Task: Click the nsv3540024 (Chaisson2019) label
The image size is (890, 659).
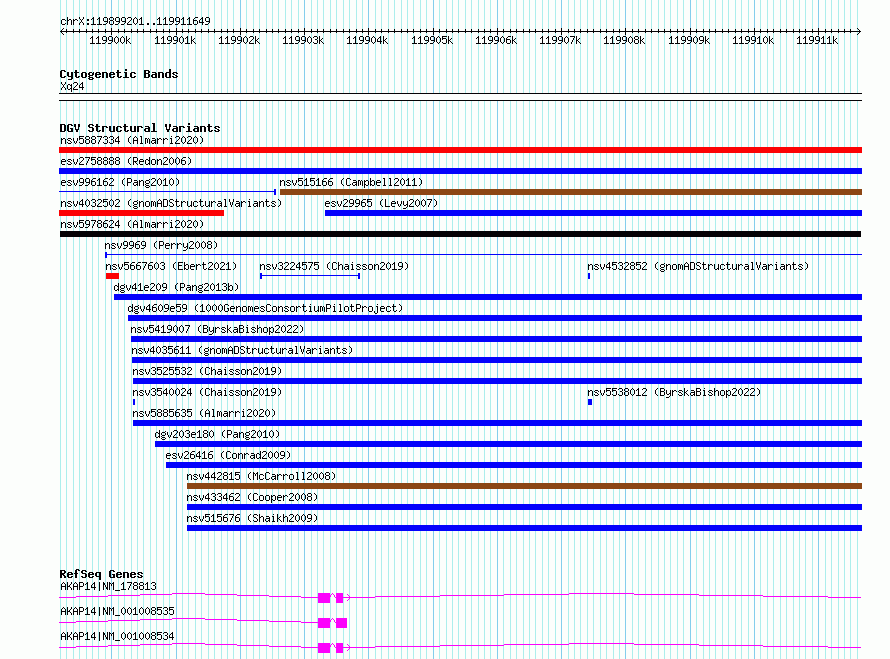Action: 207,392
